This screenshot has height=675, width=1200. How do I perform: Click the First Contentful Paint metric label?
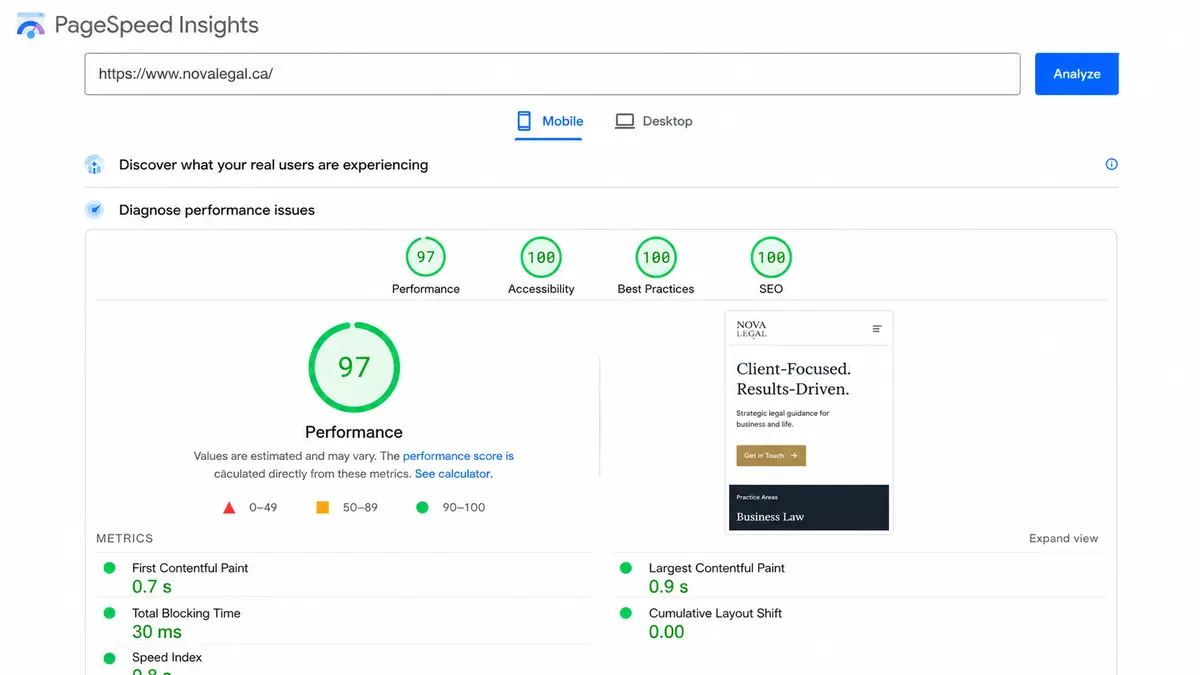pyautogui.click(x=190, y=568)
